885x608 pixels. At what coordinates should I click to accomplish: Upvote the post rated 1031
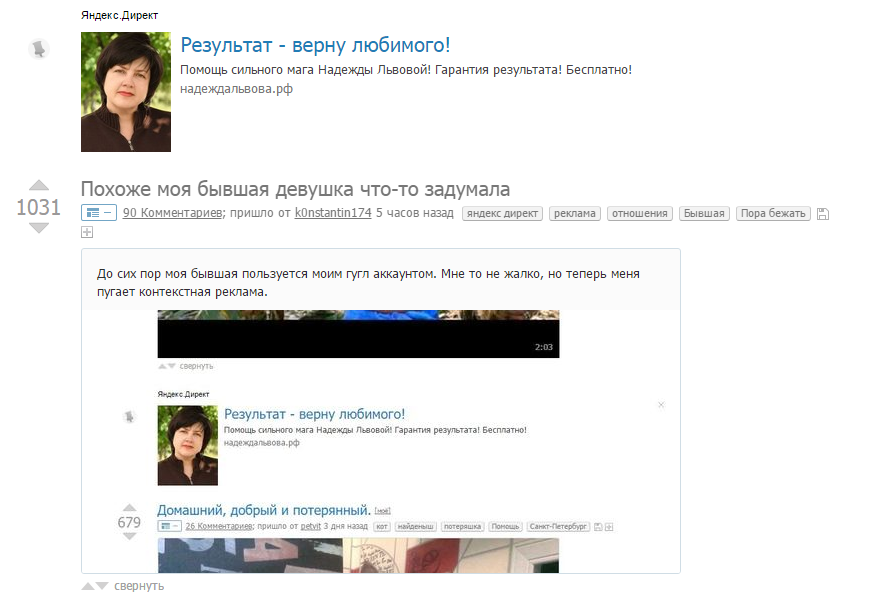(38, 185)
